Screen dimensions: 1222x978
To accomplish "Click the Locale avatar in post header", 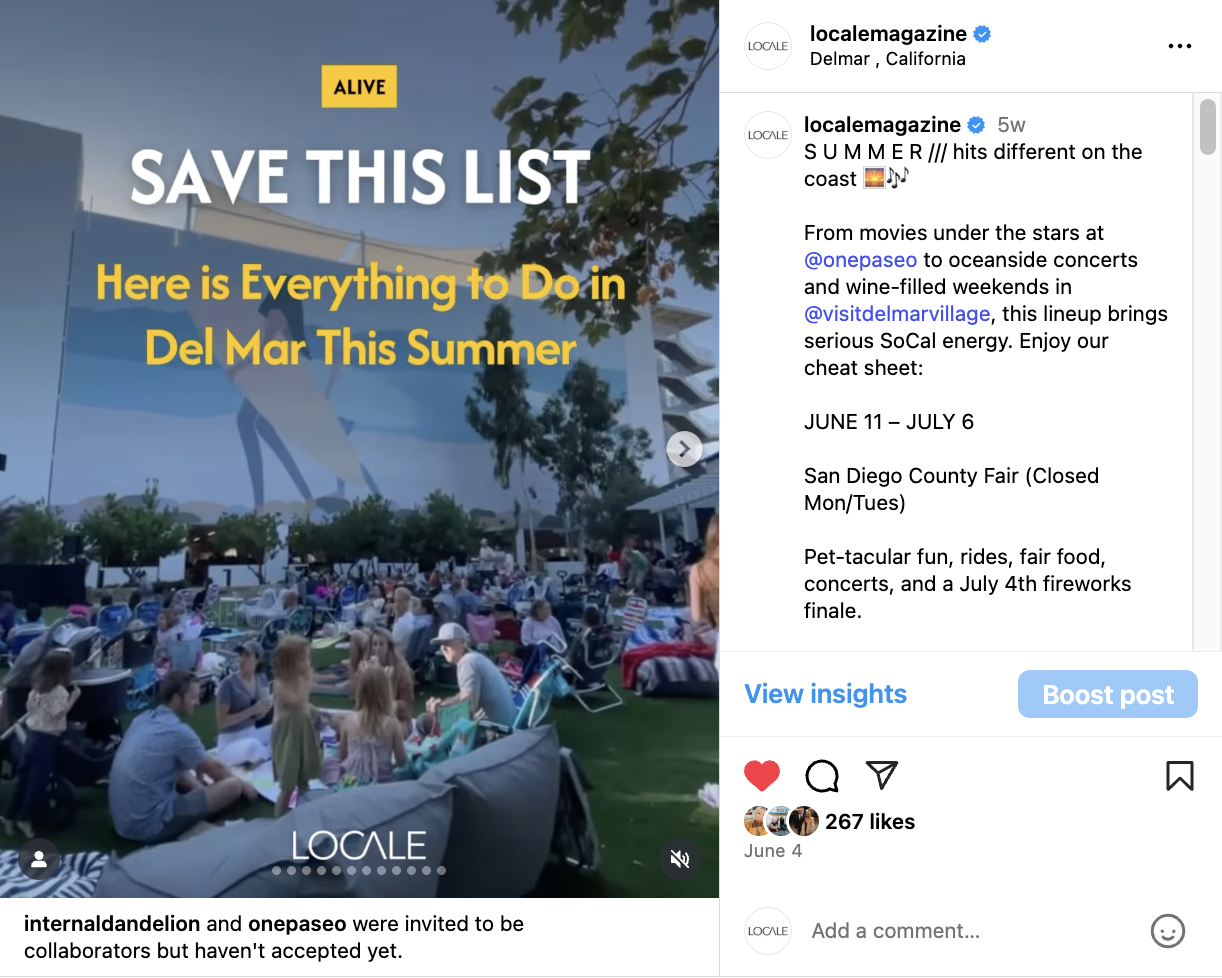I will click(768, 46).
